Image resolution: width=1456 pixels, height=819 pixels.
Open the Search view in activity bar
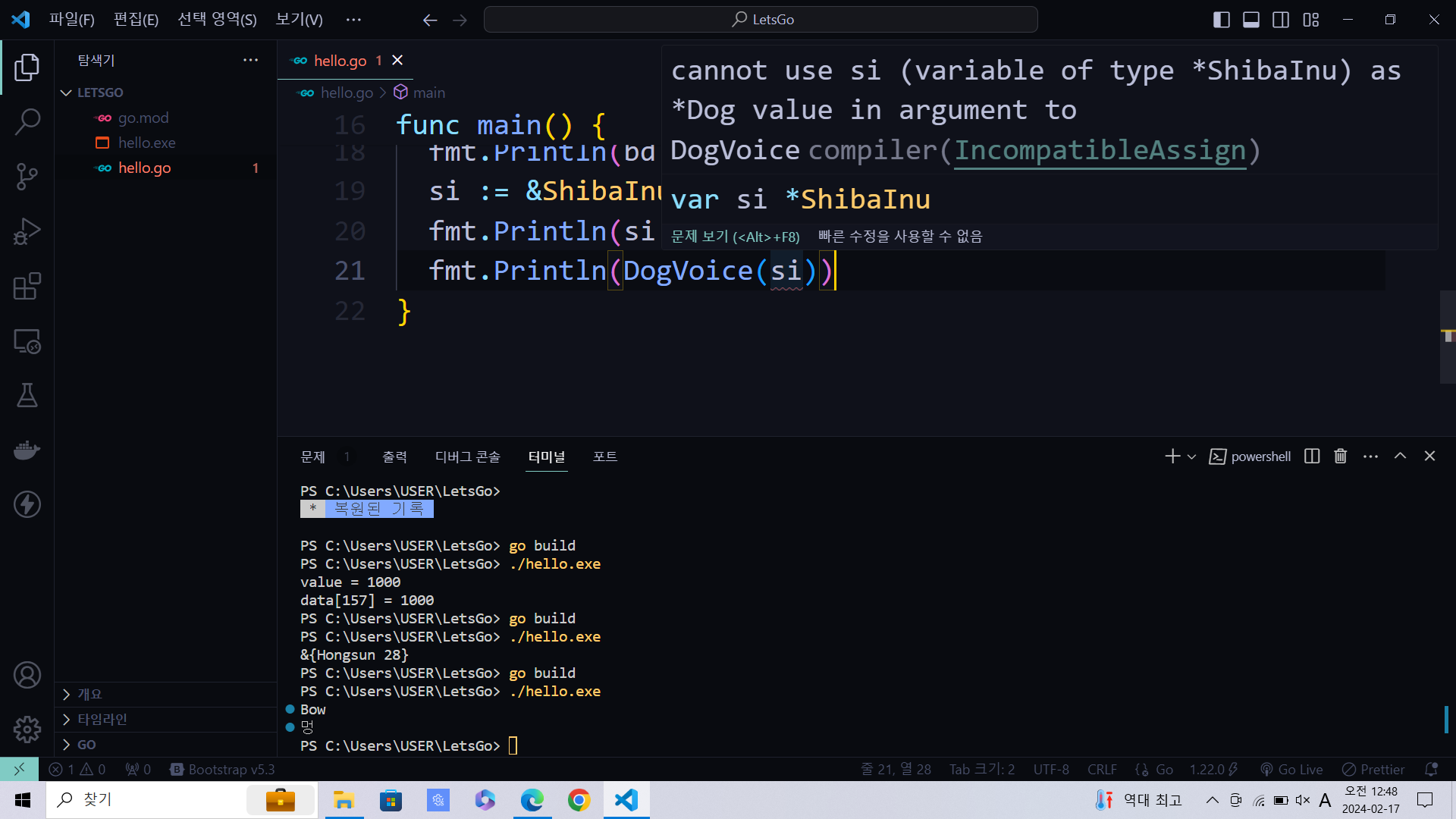[x=27, y=121]
